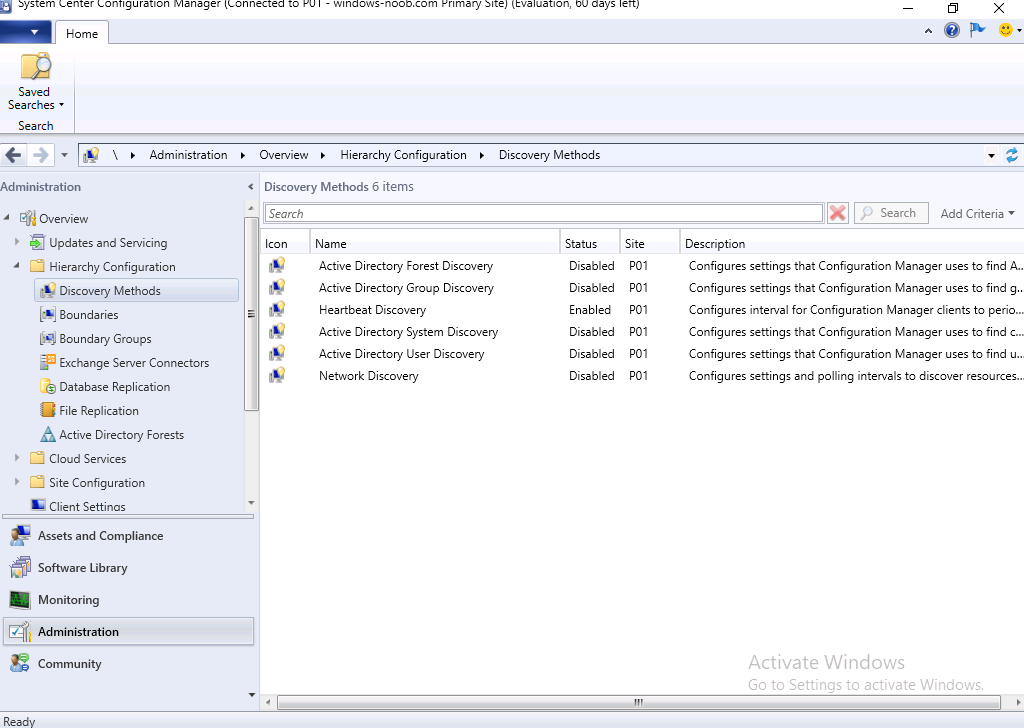
Task: Open the address bar dropdown arrow
Action: pos(991,155)
